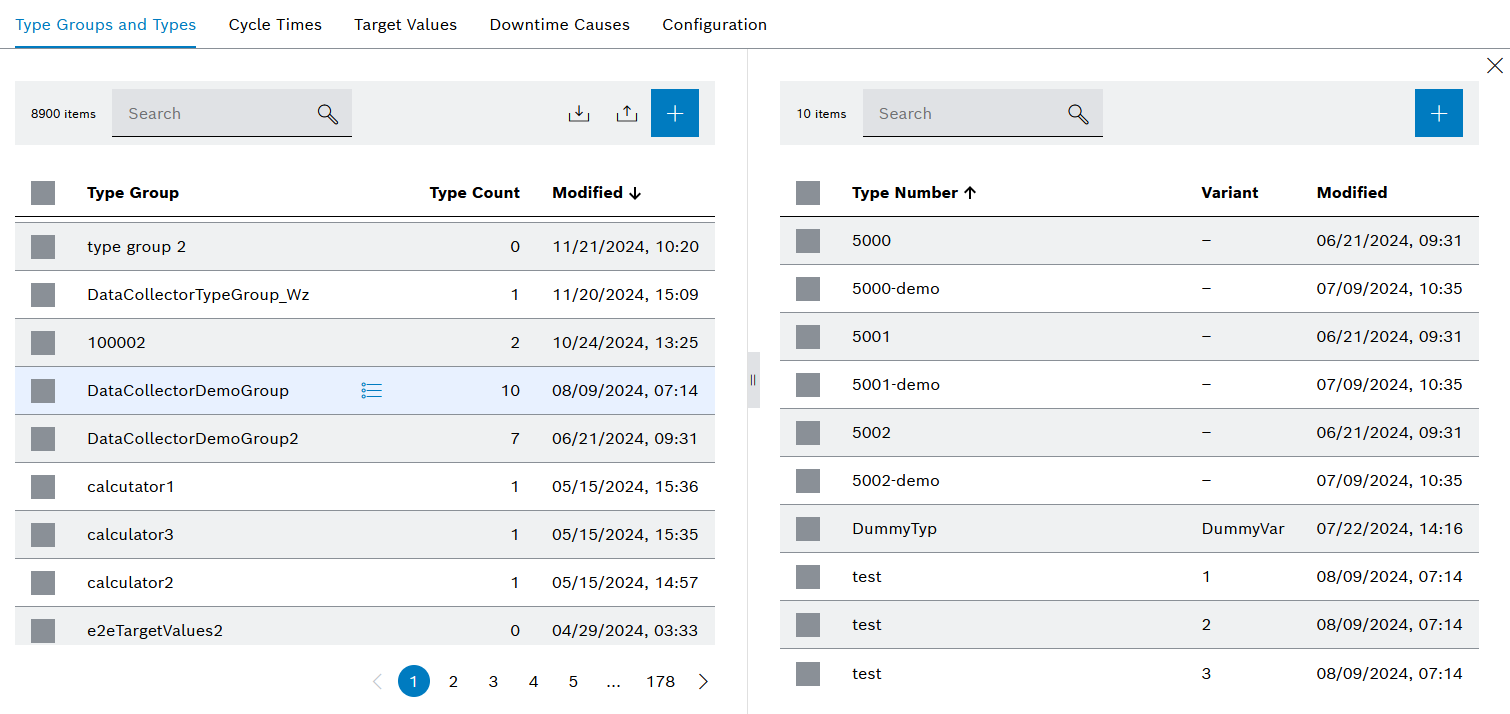
Task: Go to page 4
Action: (x=533, y=682)
